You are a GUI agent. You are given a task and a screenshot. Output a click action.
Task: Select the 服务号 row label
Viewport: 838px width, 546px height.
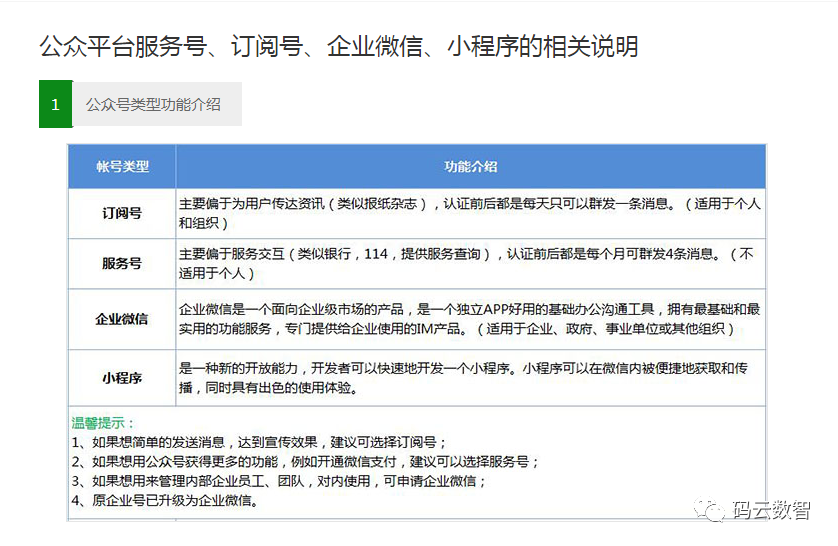tap(122, 263)
